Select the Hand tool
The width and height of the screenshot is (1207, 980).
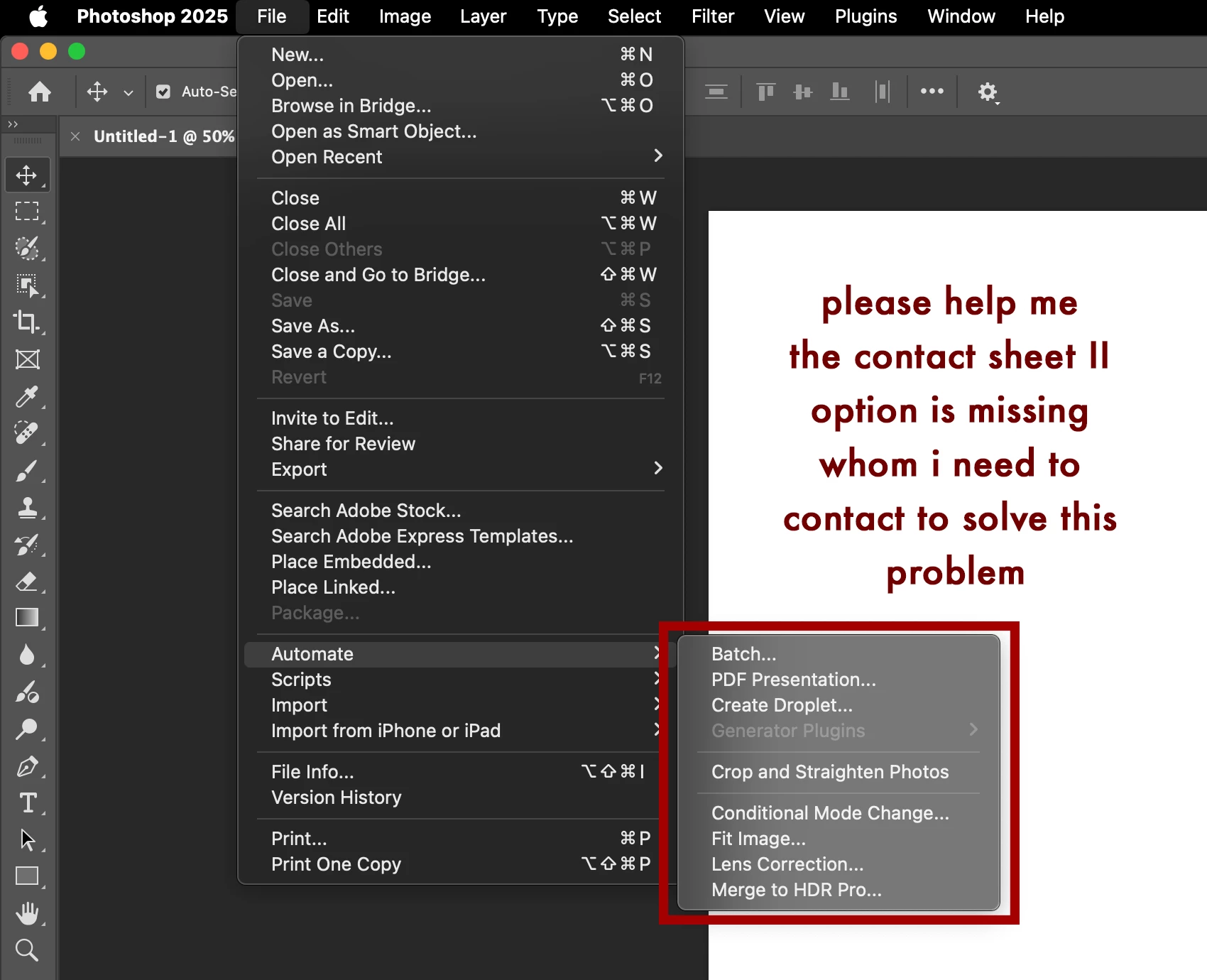(27, 913)
